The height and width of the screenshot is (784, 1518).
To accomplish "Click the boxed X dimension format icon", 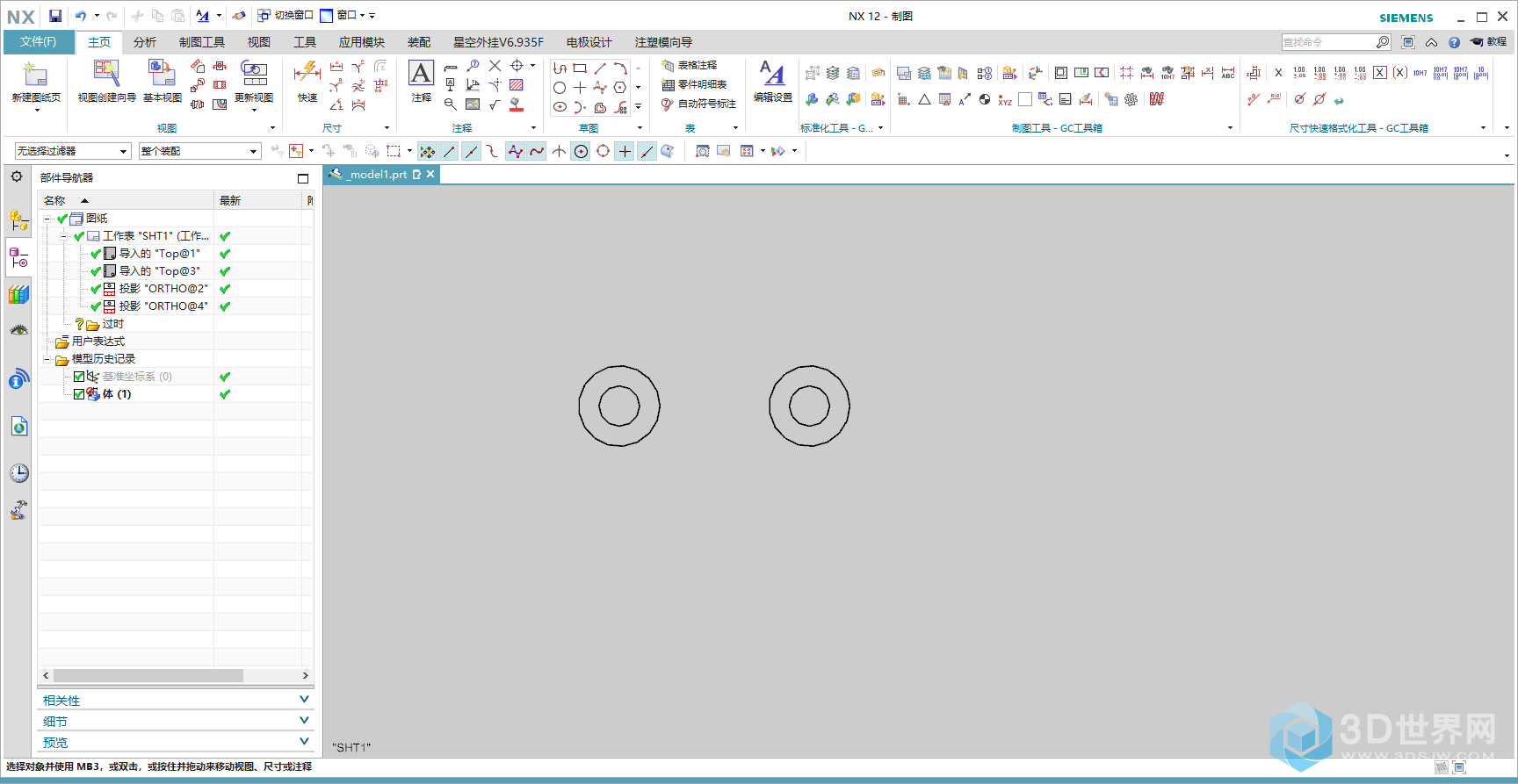I will tap(1380, 73).
